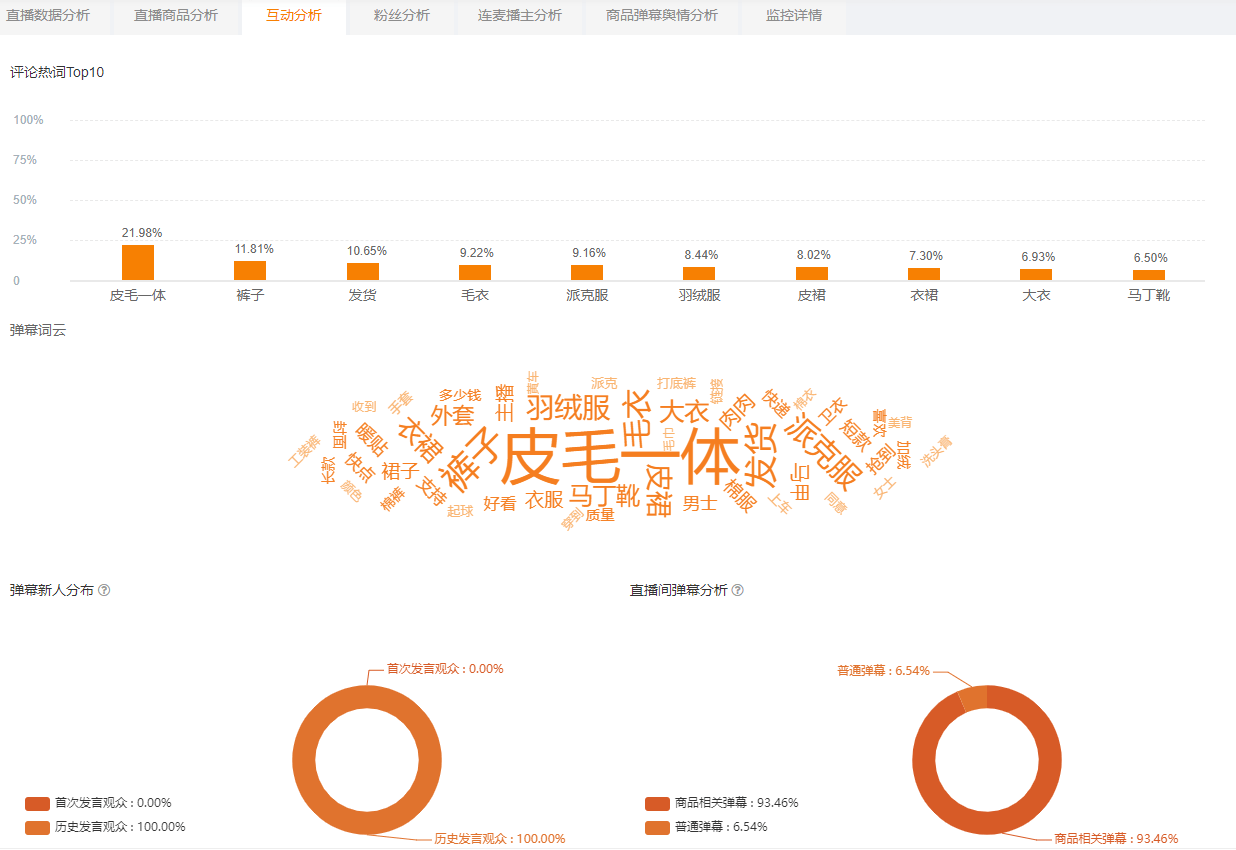The image size is (1236, 850).
Task: Click the 皮毛一体 bar in chart
Action: click(138, 263)
